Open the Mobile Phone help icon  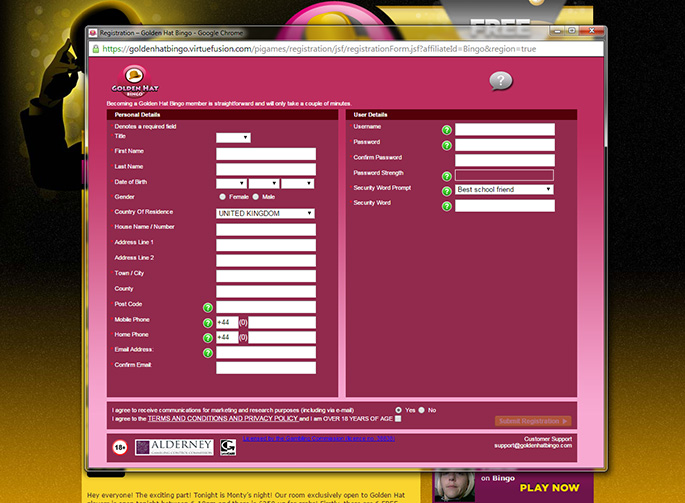[208, 323]
